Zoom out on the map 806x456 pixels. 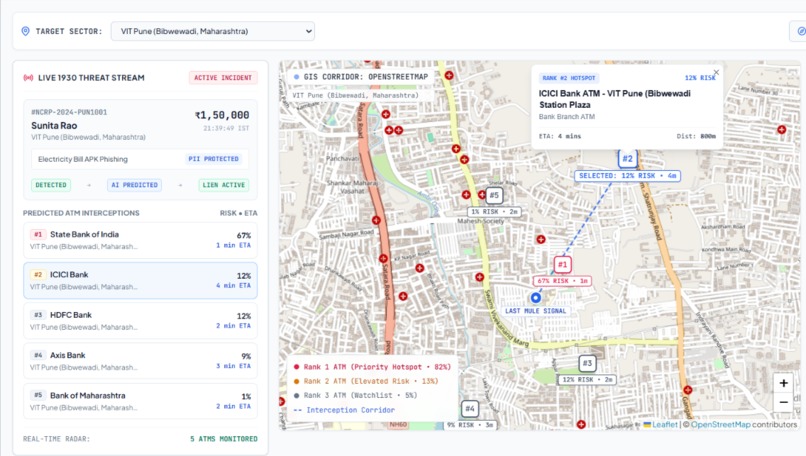(x=783, y=402)
